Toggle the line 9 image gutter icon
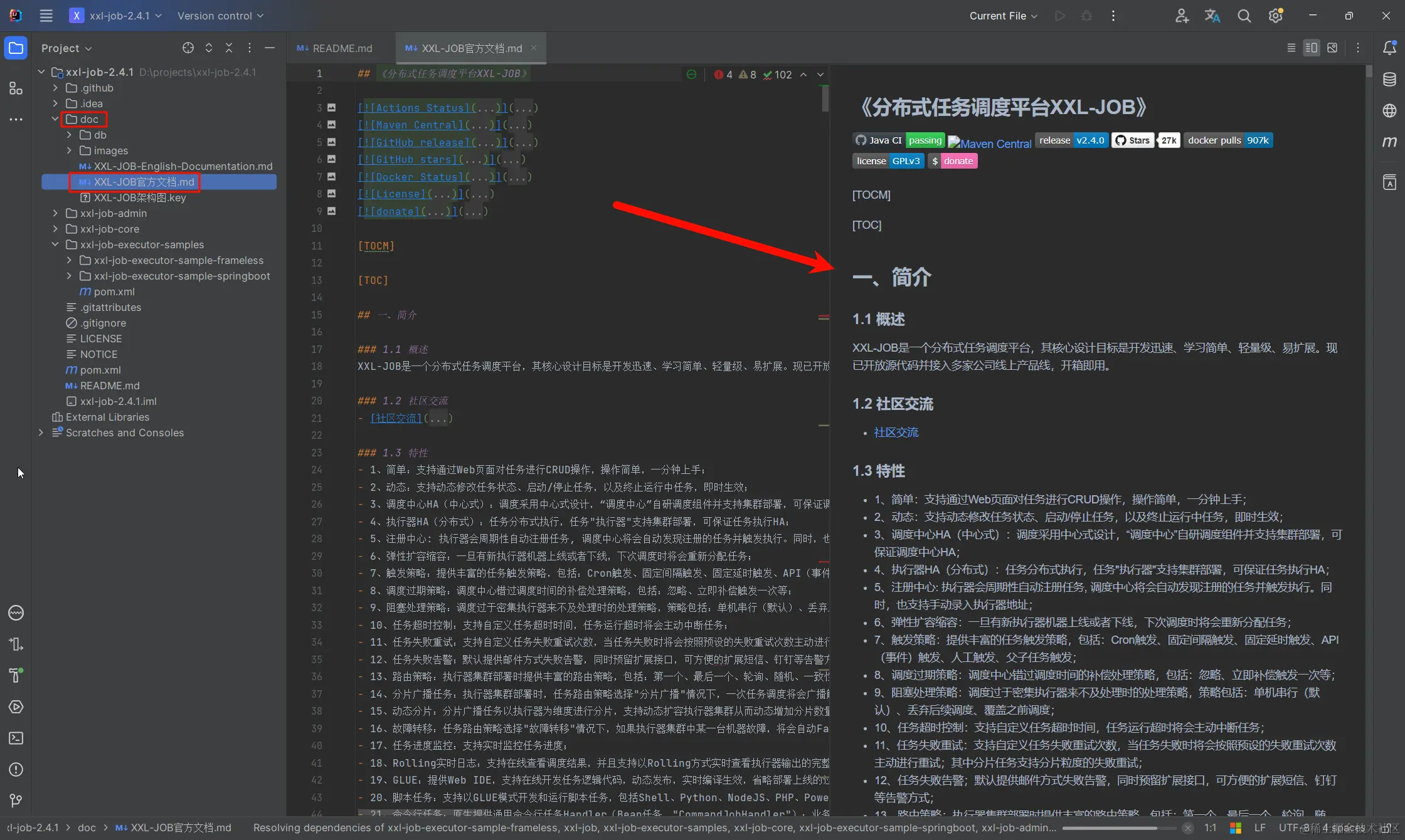The height and width of the screenshot is (840, 1405). (331, 211)
